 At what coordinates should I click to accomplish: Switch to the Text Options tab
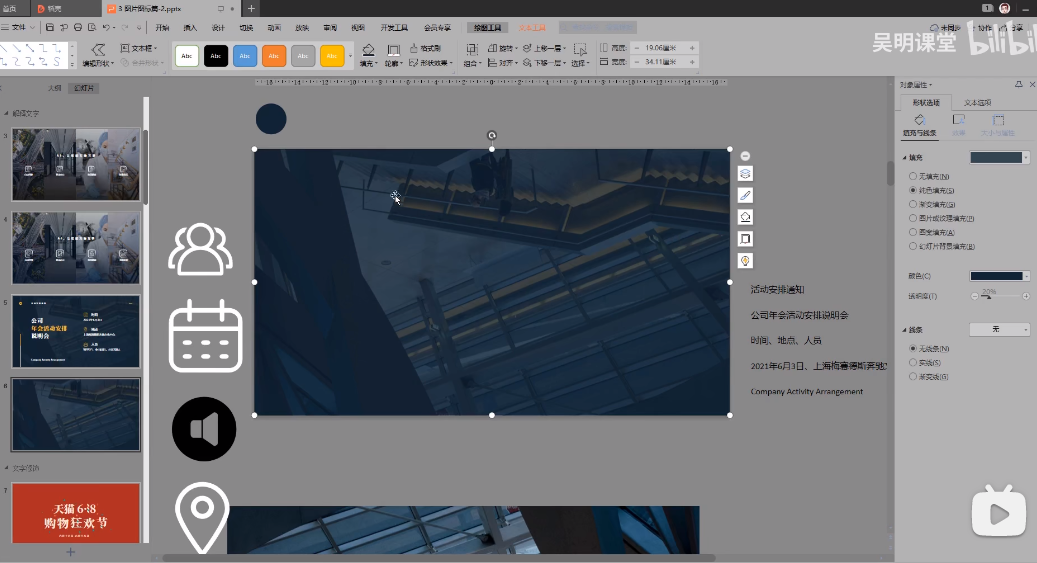click(x=977, y=102)
